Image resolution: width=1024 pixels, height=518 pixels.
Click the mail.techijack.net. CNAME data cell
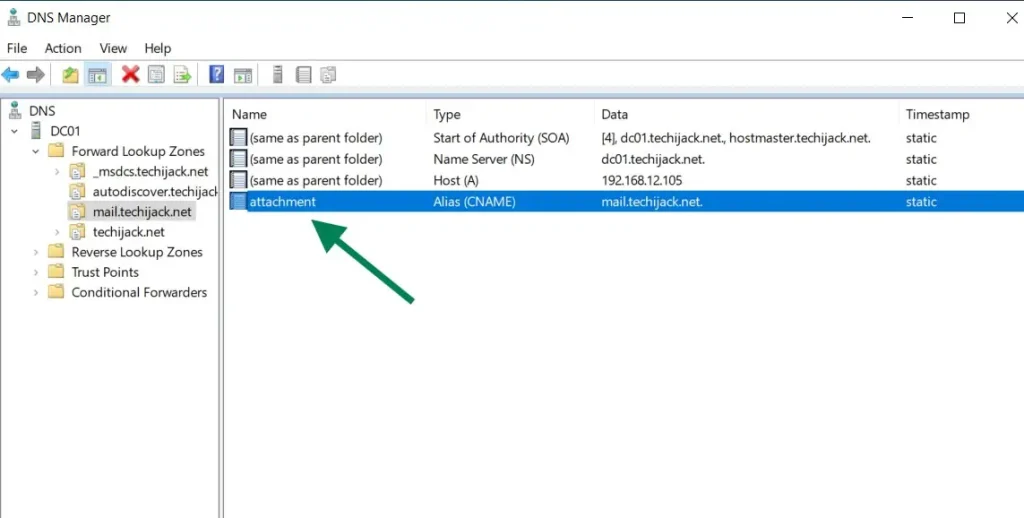point(652,202)
